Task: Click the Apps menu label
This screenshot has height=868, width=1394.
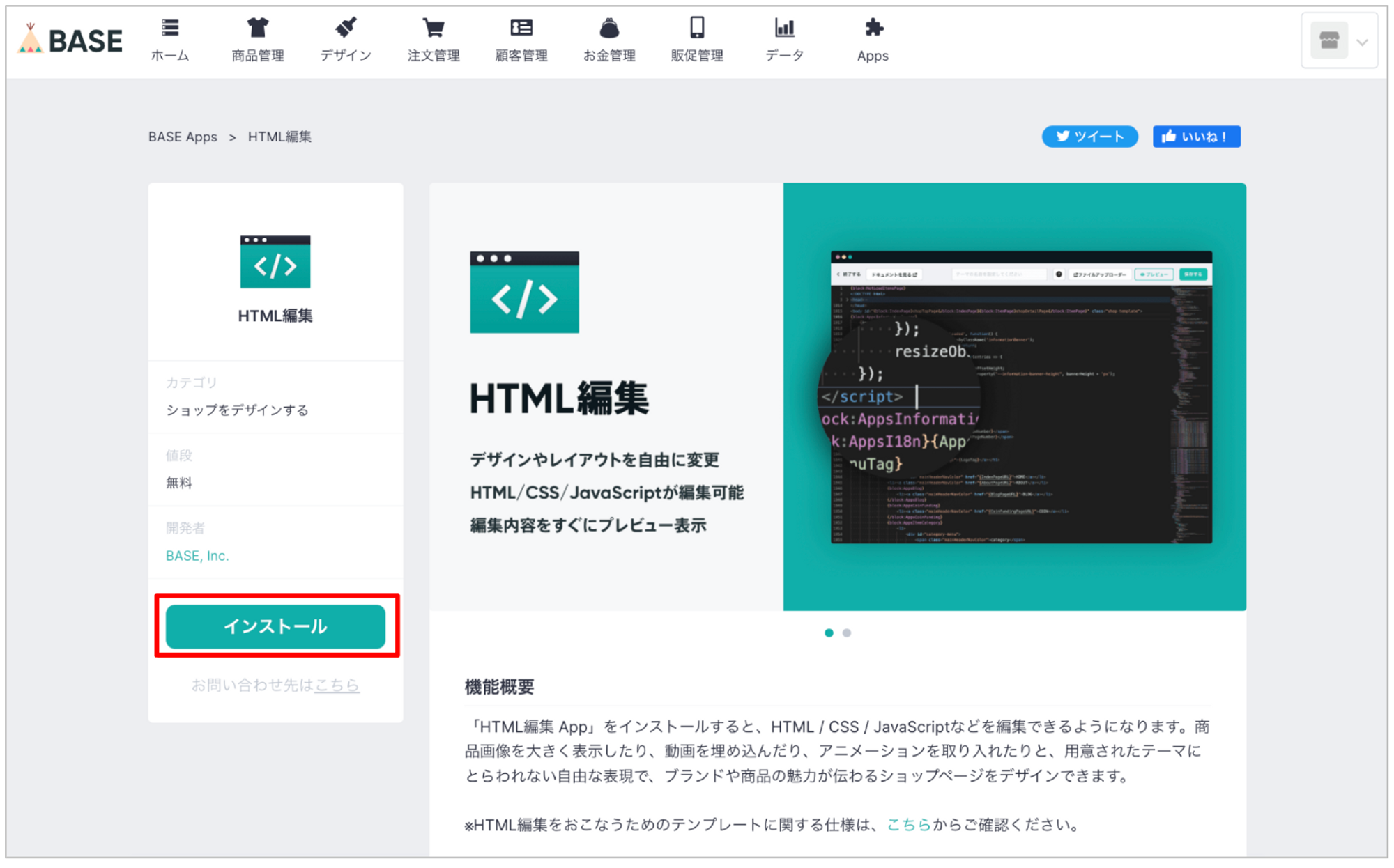Action: click(x=873, y=56)
